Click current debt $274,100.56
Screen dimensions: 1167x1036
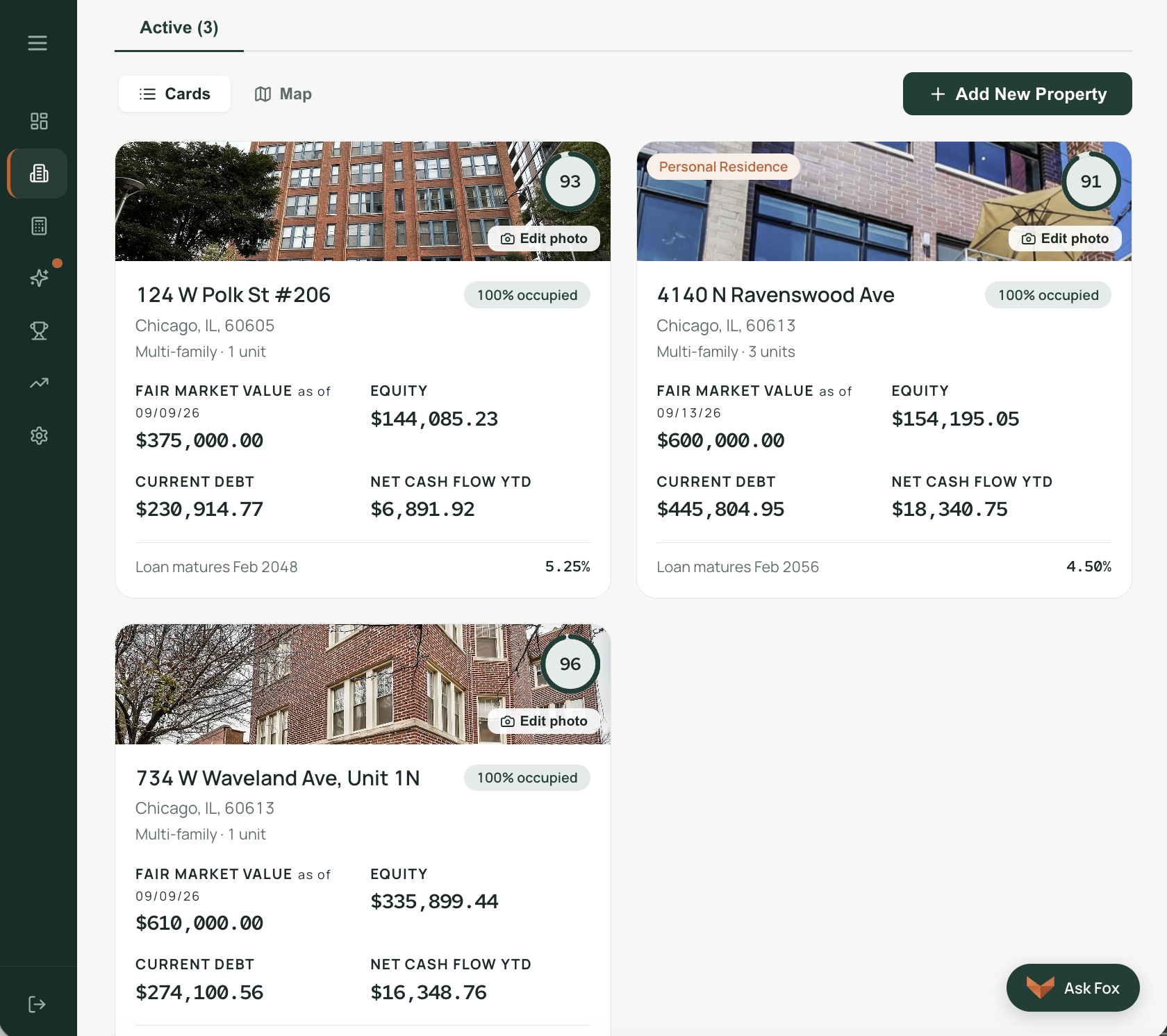tap(199, 992)
